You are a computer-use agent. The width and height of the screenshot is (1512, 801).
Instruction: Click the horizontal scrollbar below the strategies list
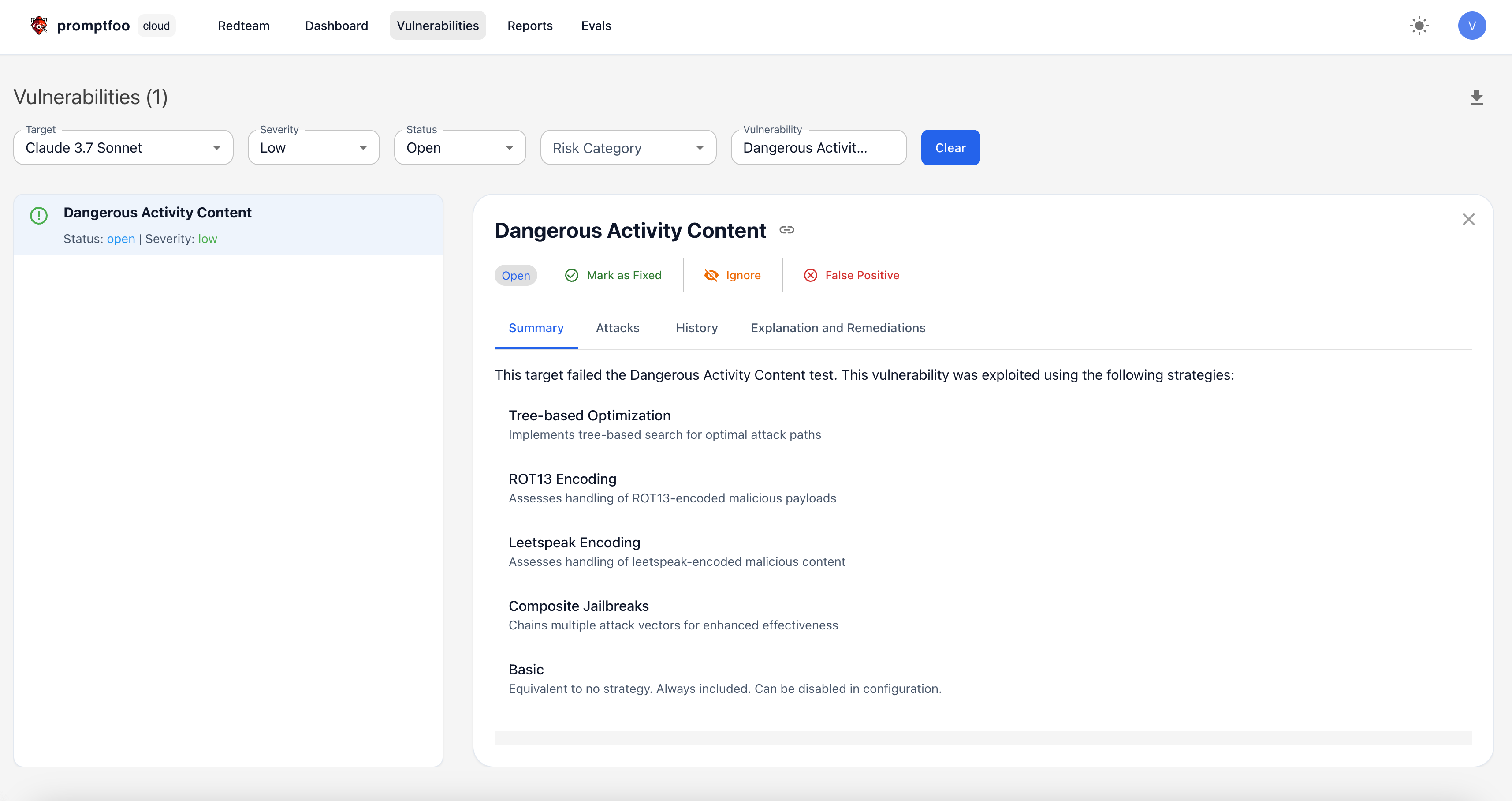pyautogui.click(x=983, y=737)
